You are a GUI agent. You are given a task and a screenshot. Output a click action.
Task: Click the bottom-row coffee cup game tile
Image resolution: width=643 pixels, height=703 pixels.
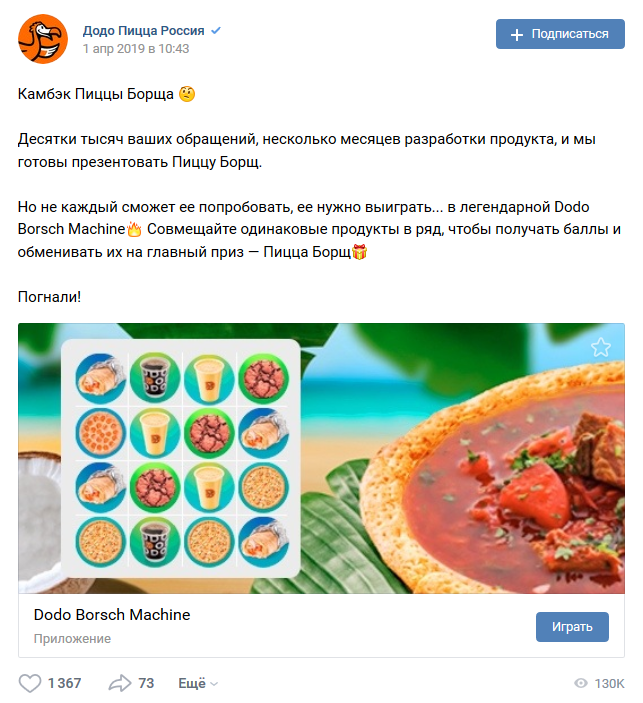tap(155, 542)
